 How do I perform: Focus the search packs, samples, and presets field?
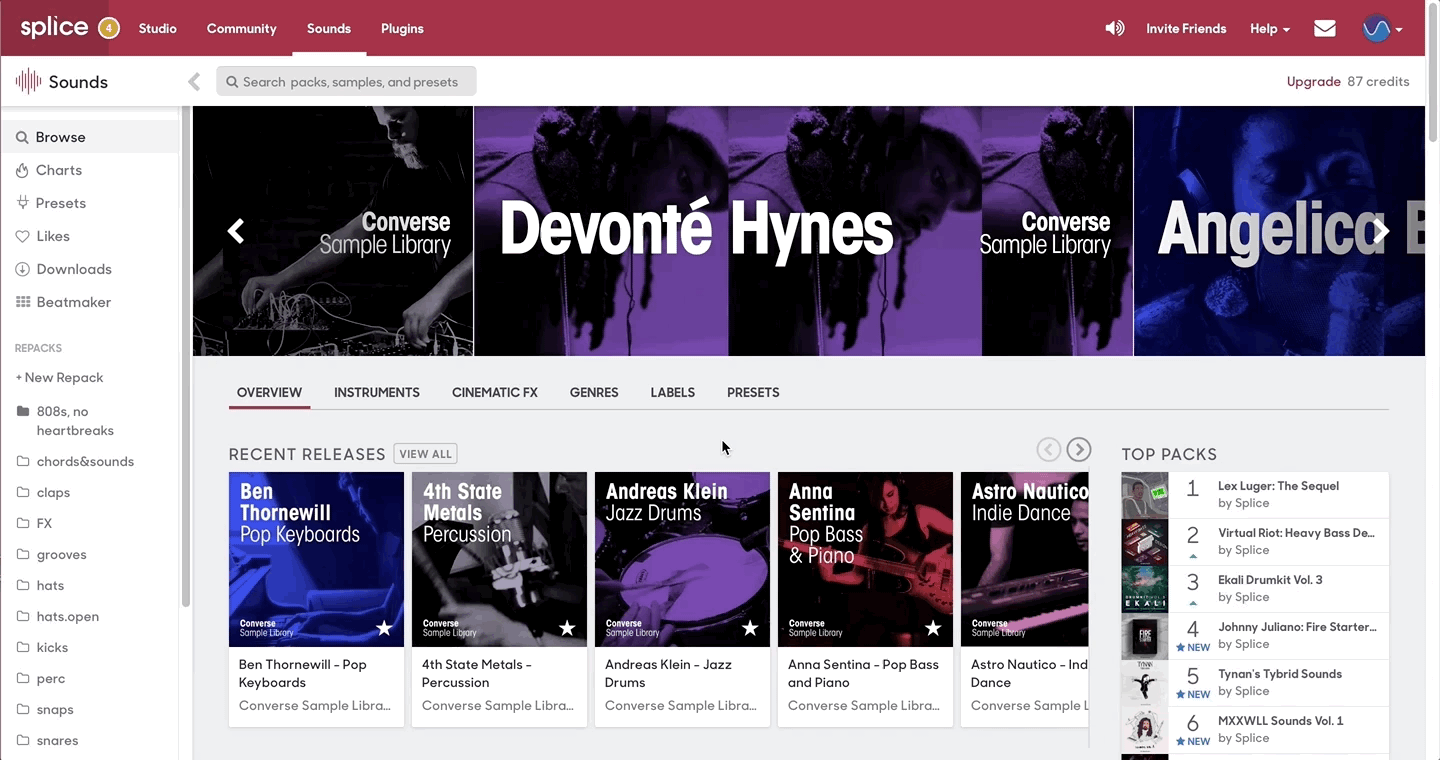(x=346, y=82)
